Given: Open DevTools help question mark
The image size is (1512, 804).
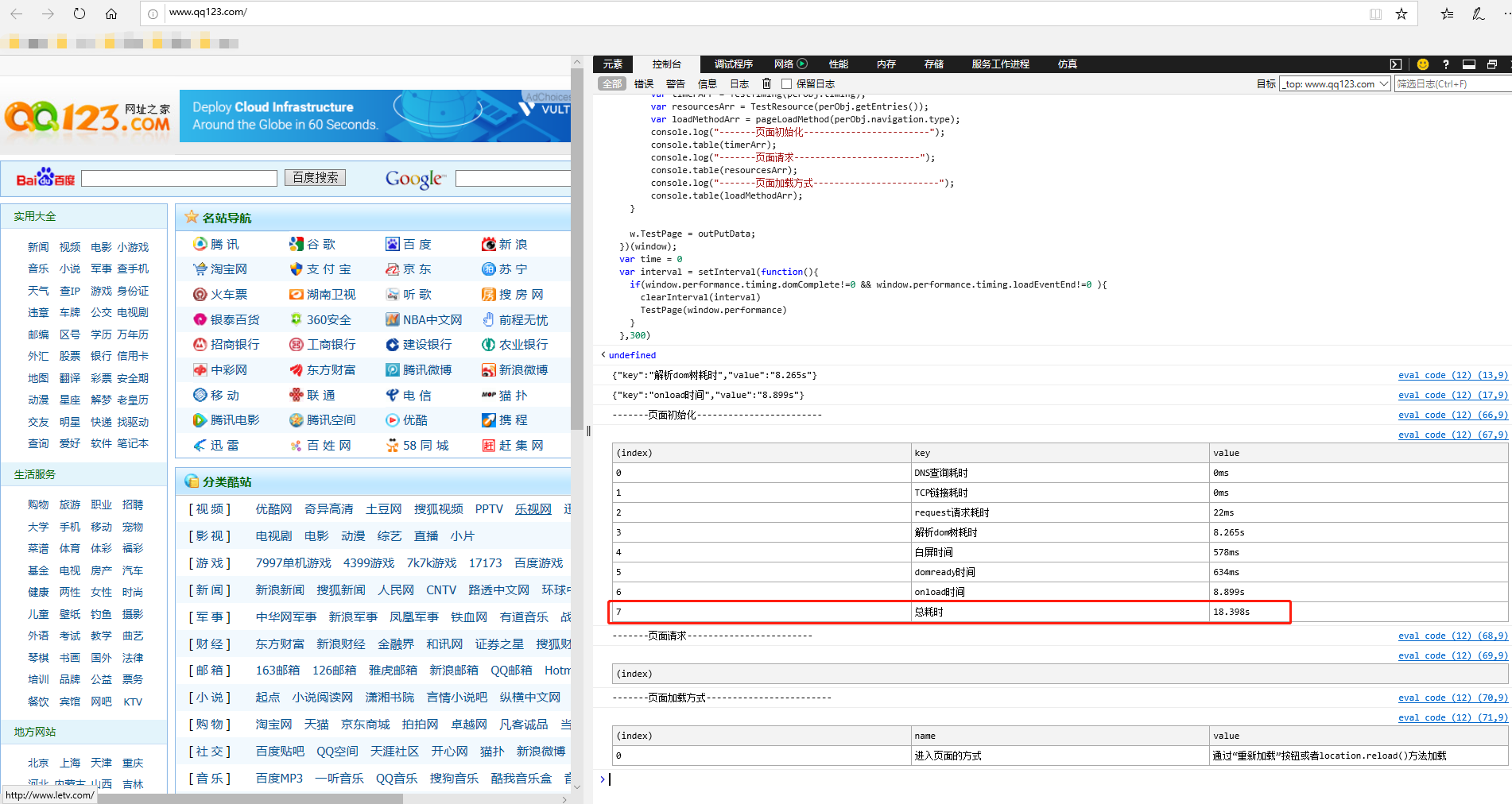Looking at the screenshot, I should click(x=1446, y=64).
